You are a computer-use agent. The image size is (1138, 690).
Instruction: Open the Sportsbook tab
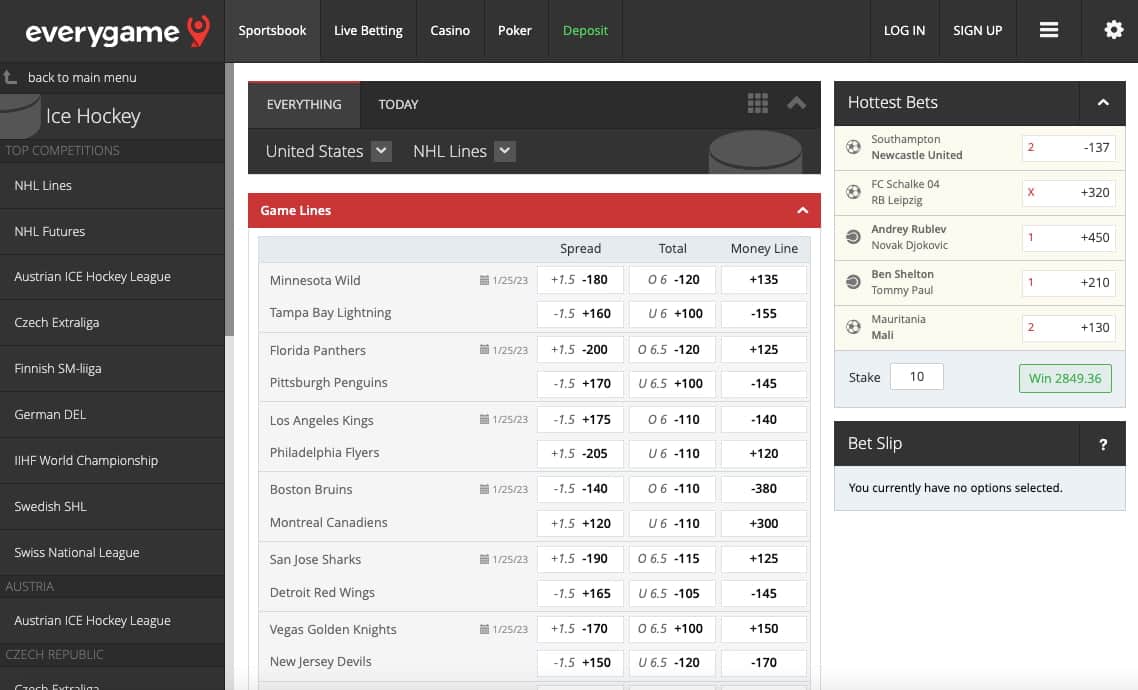[x=272, y=30]
